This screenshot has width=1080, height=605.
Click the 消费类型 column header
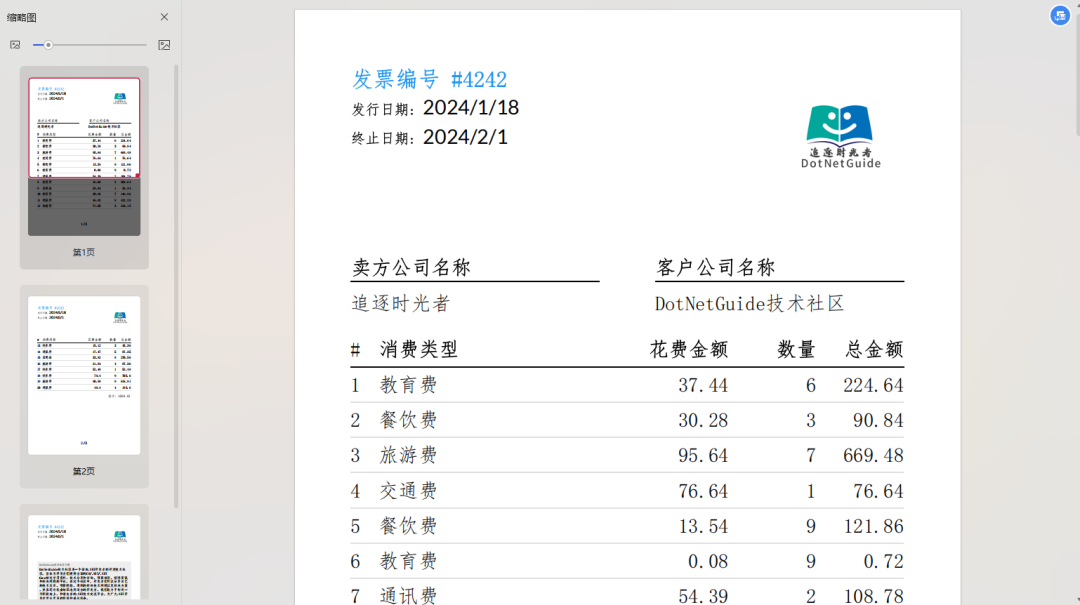(419, 350)
